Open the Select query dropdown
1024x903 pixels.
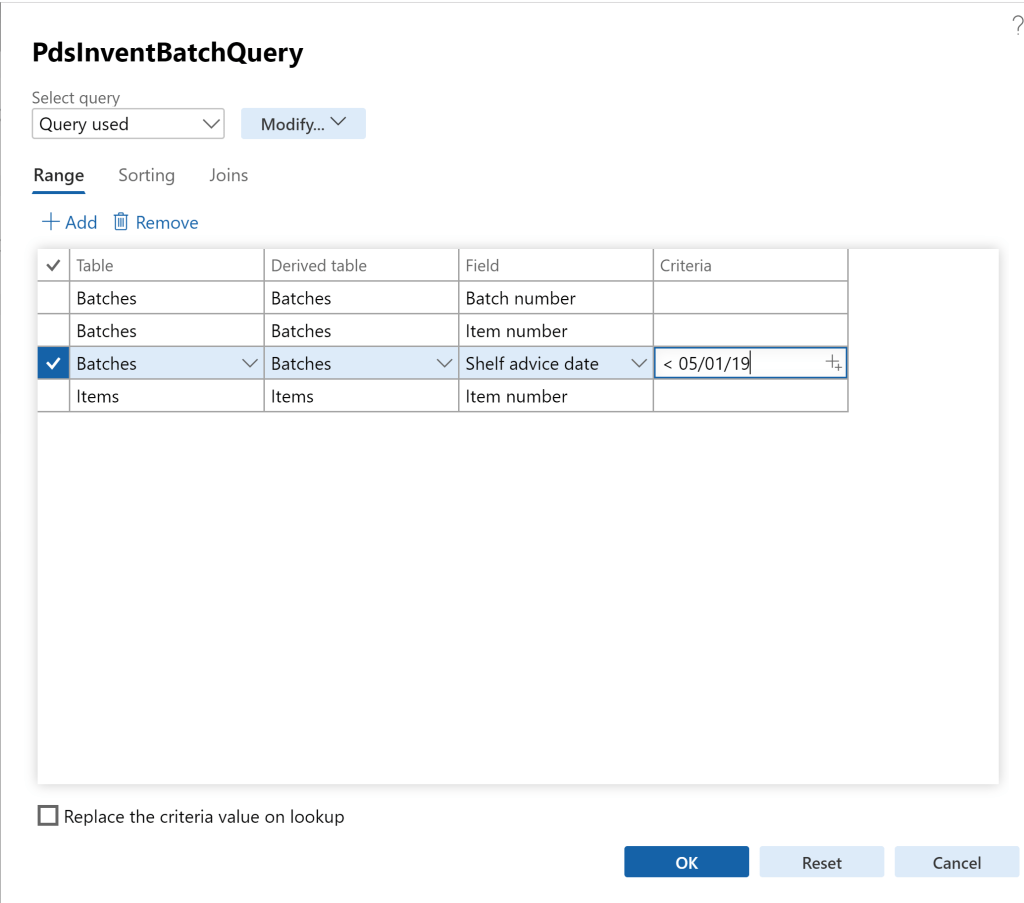click(x=127, y=124)
